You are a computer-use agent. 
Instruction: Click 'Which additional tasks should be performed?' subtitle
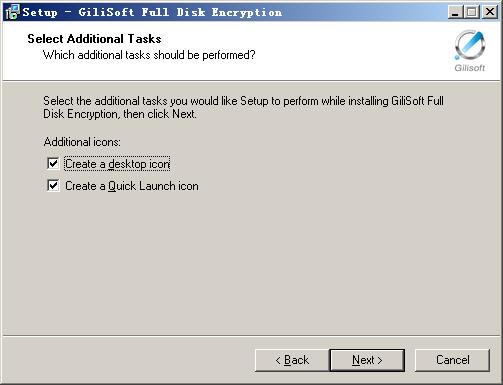pos(149,55)
